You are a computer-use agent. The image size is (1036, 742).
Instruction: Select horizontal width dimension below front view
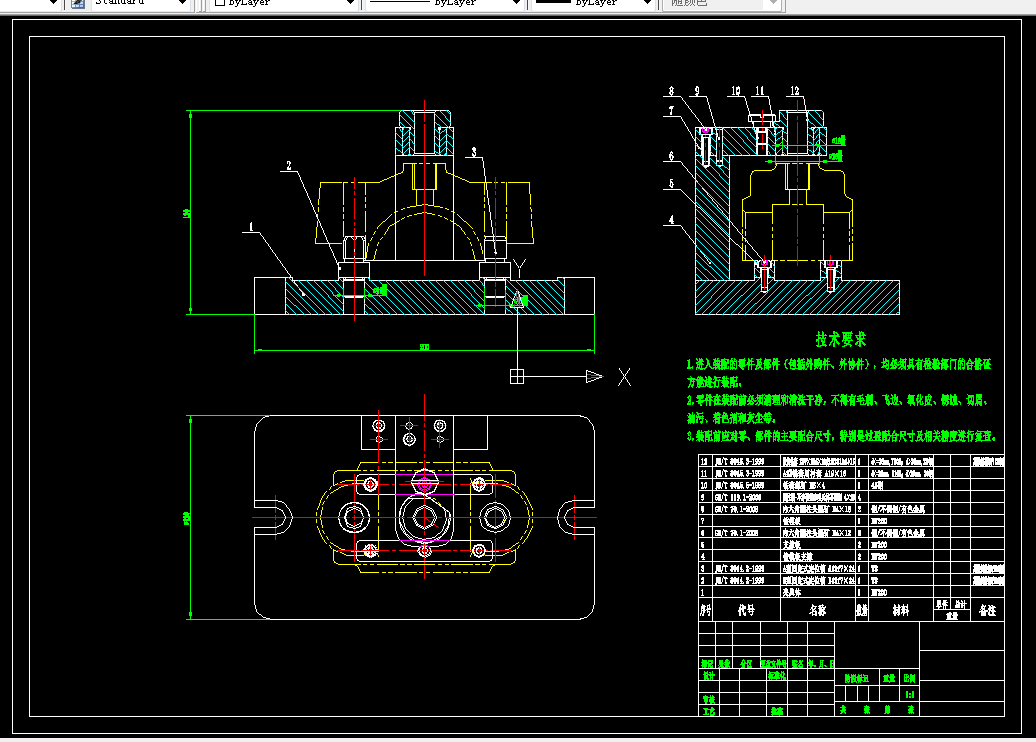424,348
